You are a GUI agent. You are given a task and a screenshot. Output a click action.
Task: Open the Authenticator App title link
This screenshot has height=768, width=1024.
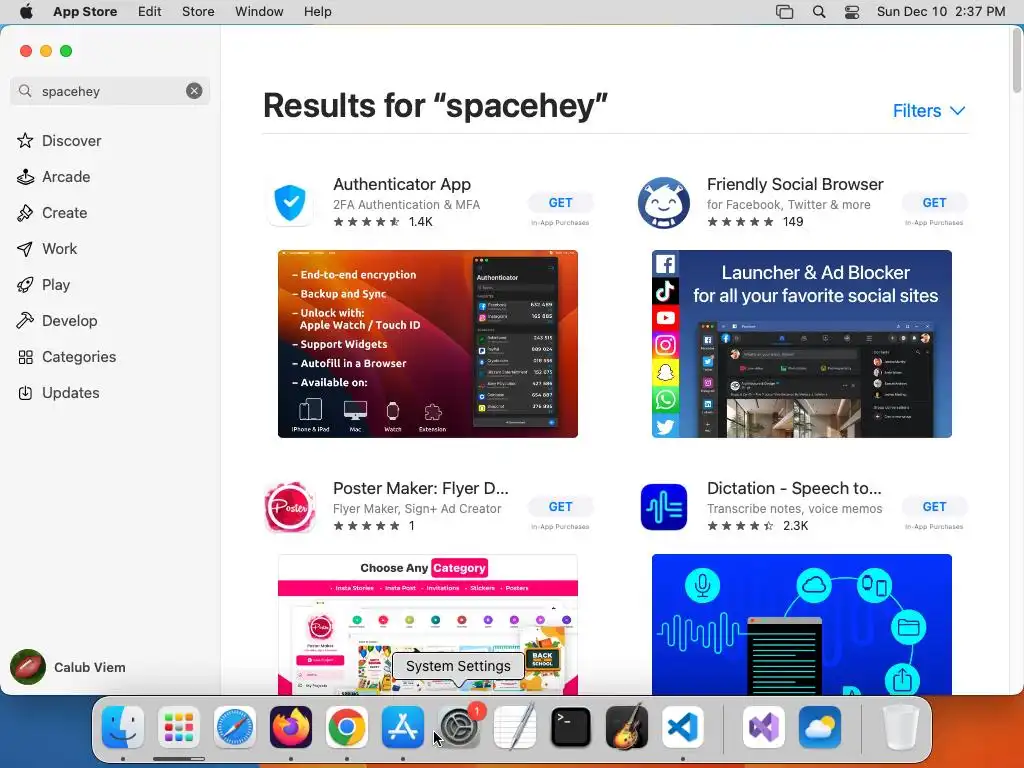402,184
